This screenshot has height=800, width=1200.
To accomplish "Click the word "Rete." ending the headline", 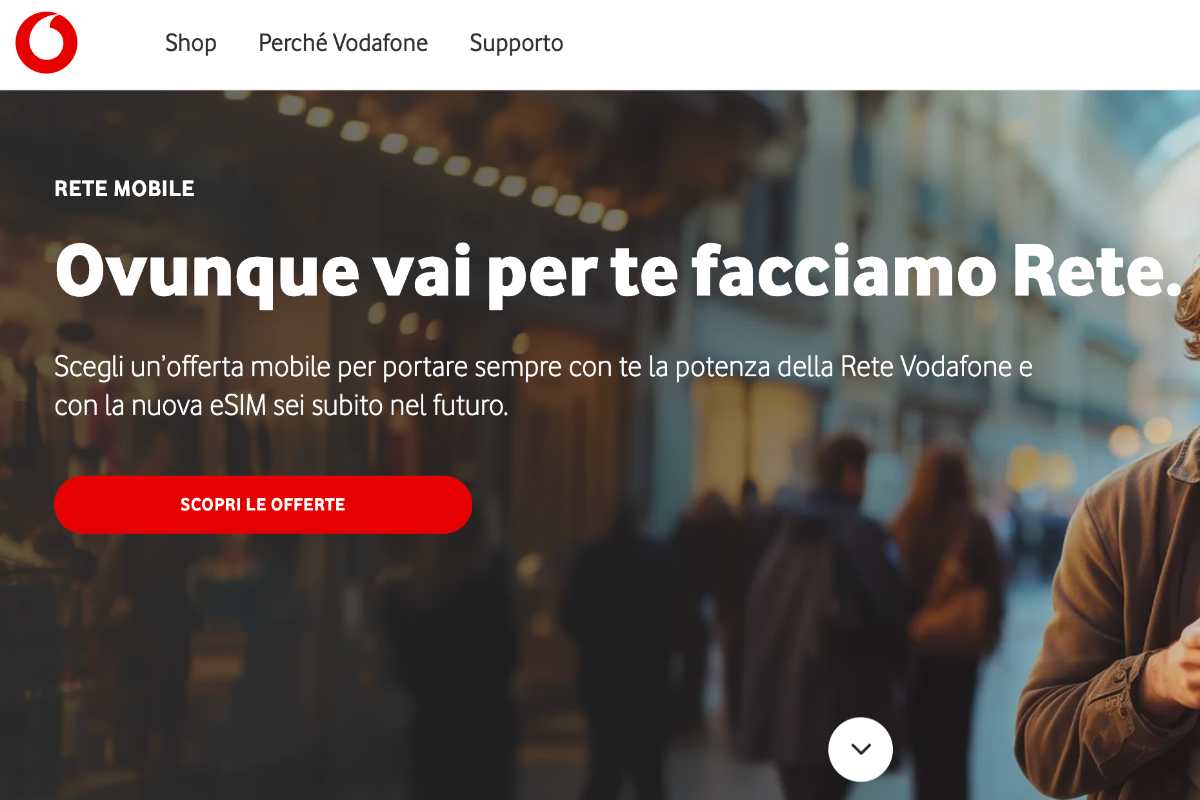I will click(1097, 270).
